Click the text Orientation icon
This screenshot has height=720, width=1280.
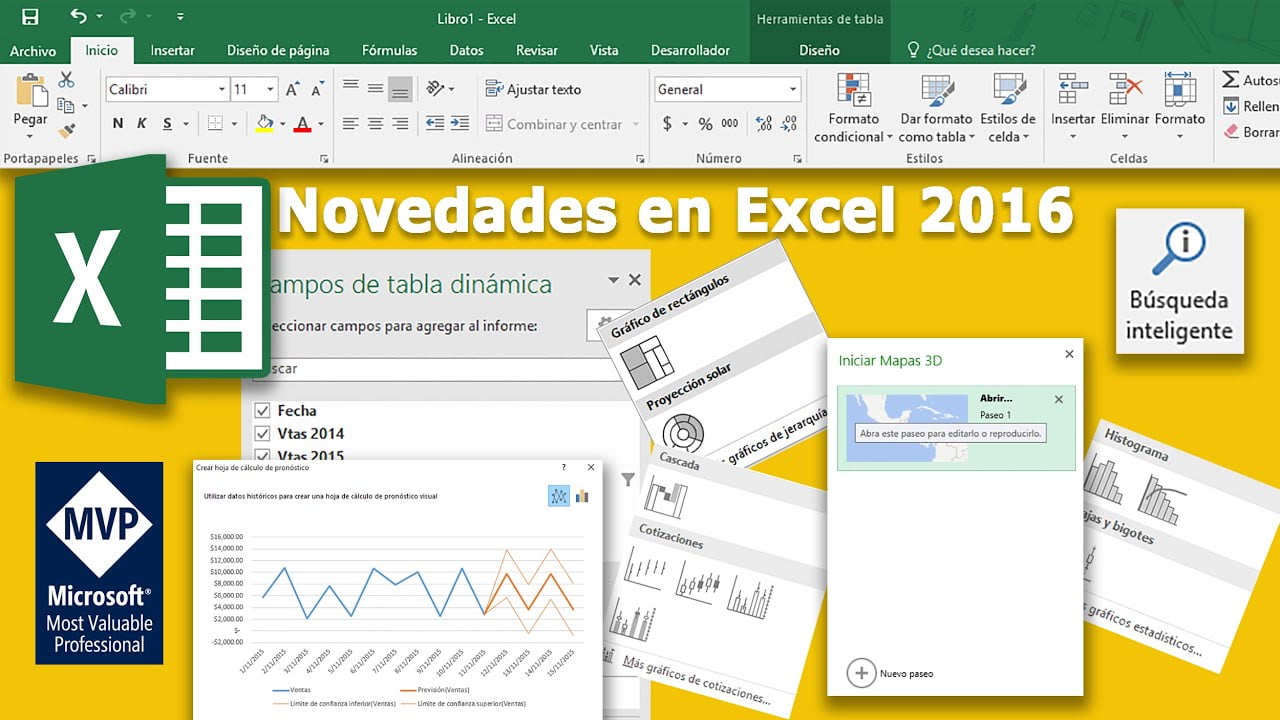(x=435, y=89)
